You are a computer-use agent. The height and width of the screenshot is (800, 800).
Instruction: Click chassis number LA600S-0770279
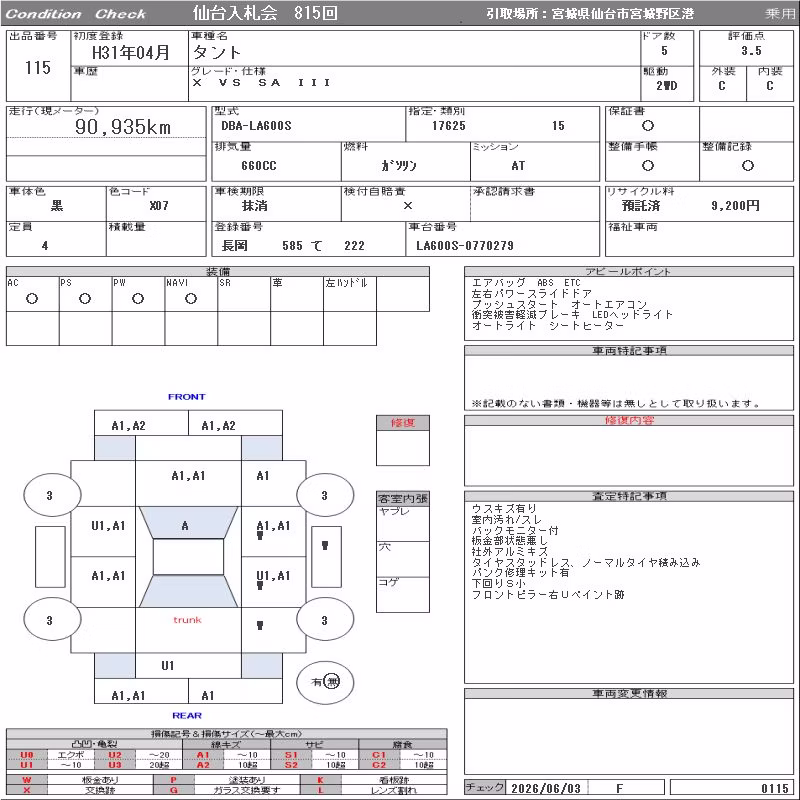(465, 245)
